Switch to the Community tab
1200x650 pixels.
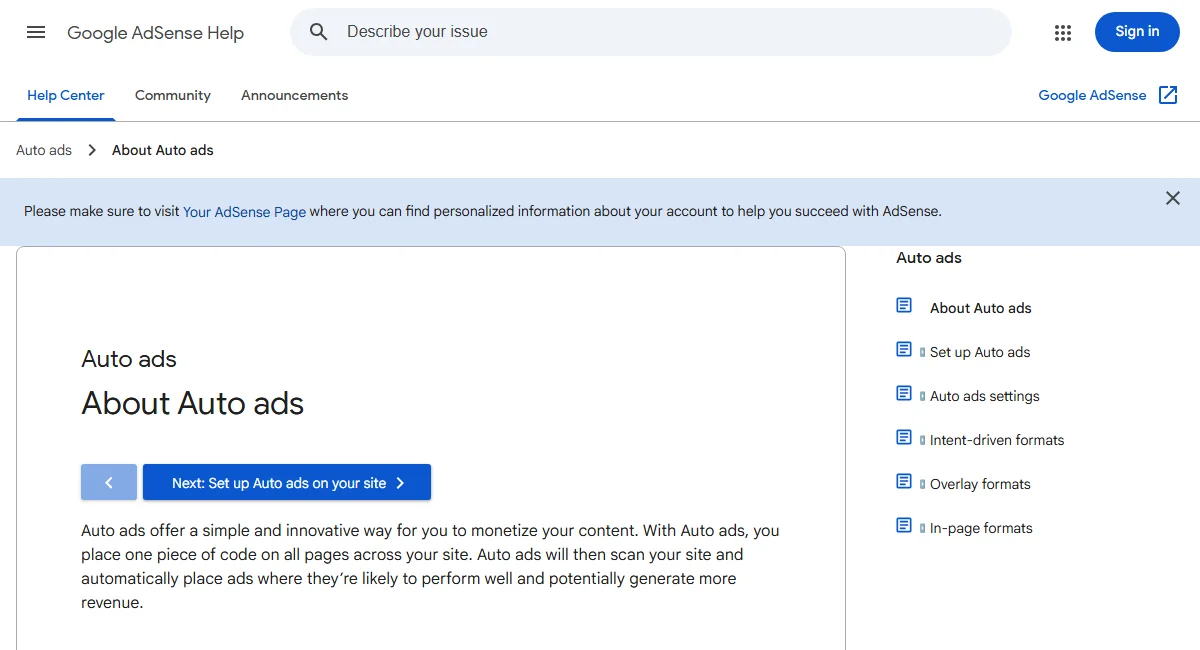(x=173, y=96)
